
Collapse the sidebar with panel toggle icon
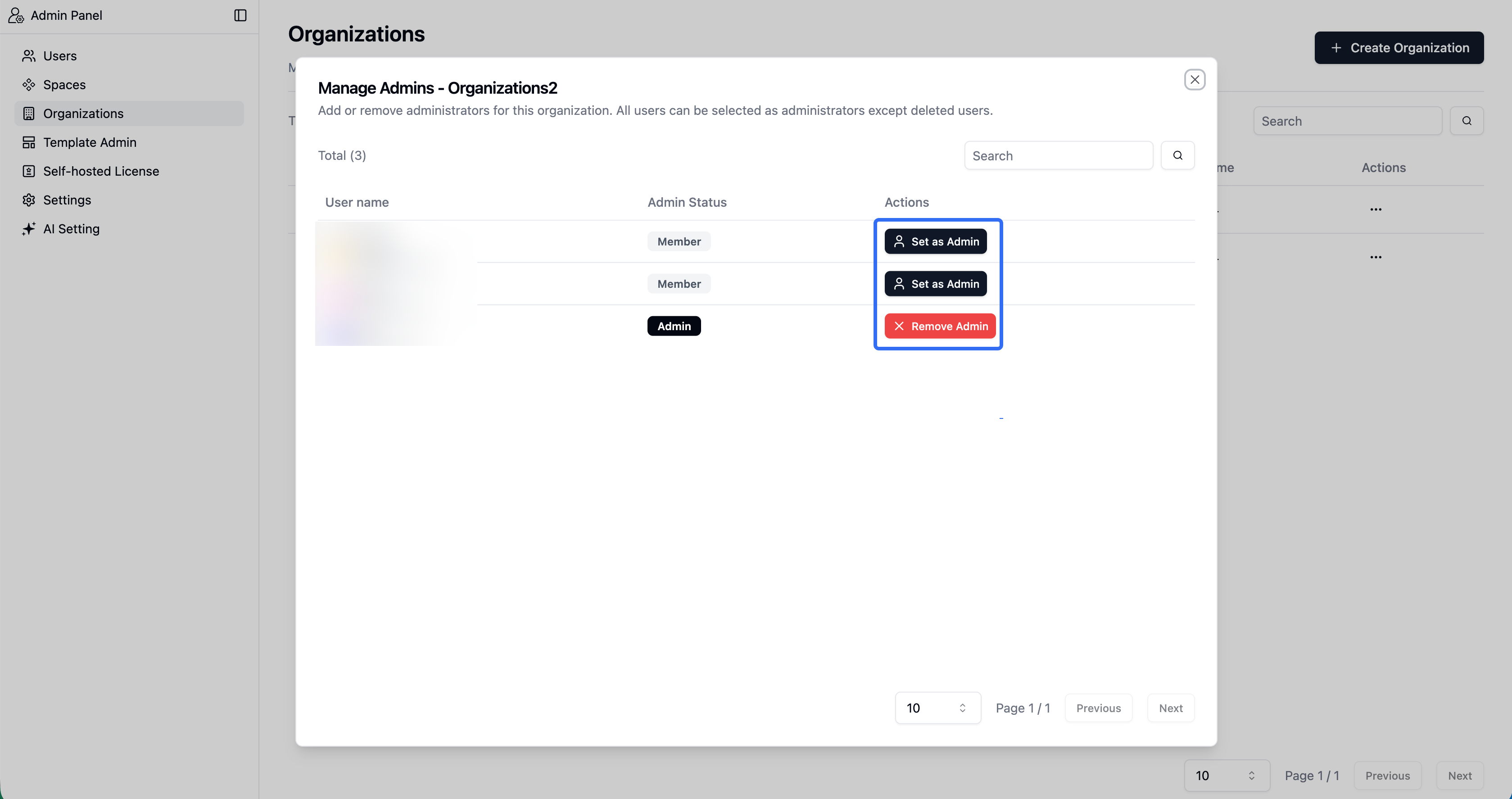click(240, 15)
